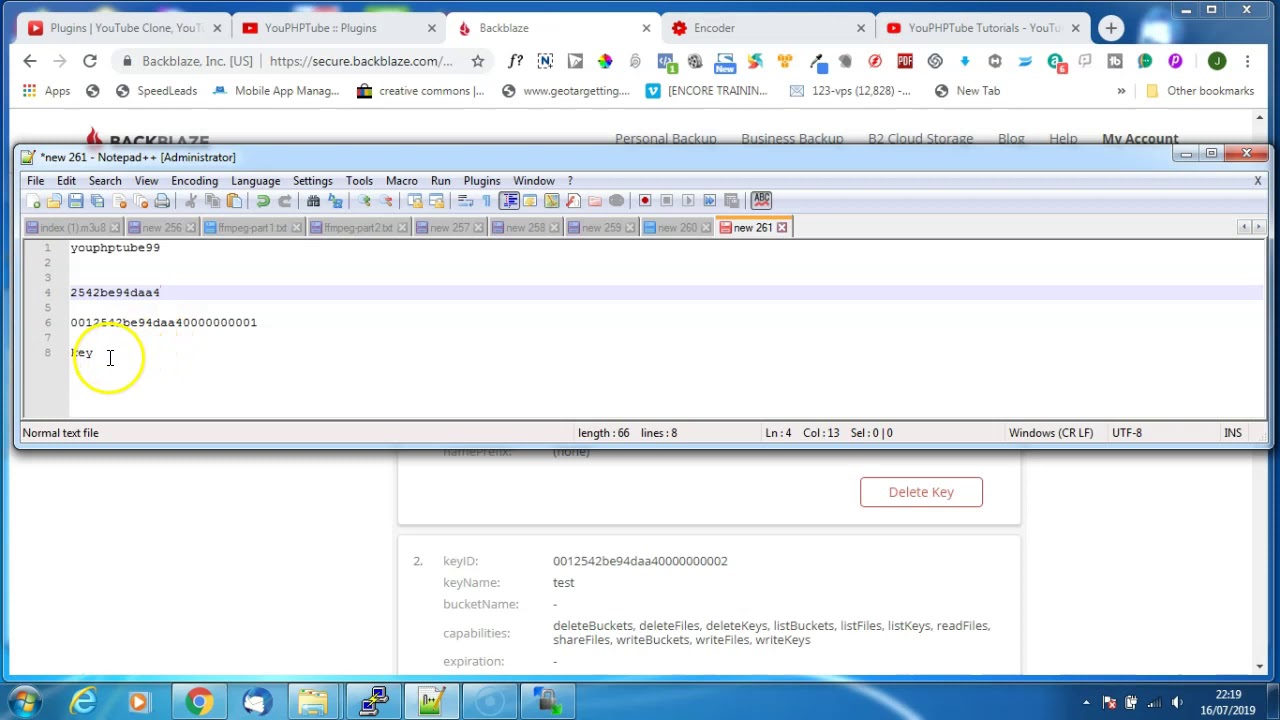Bookmark this page with the star icon
The image size is (1280, 720).
pos(478,62)
